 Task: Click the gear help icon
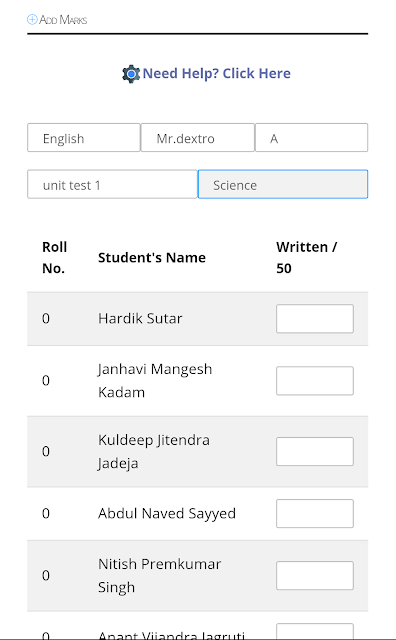pos(131,74)
